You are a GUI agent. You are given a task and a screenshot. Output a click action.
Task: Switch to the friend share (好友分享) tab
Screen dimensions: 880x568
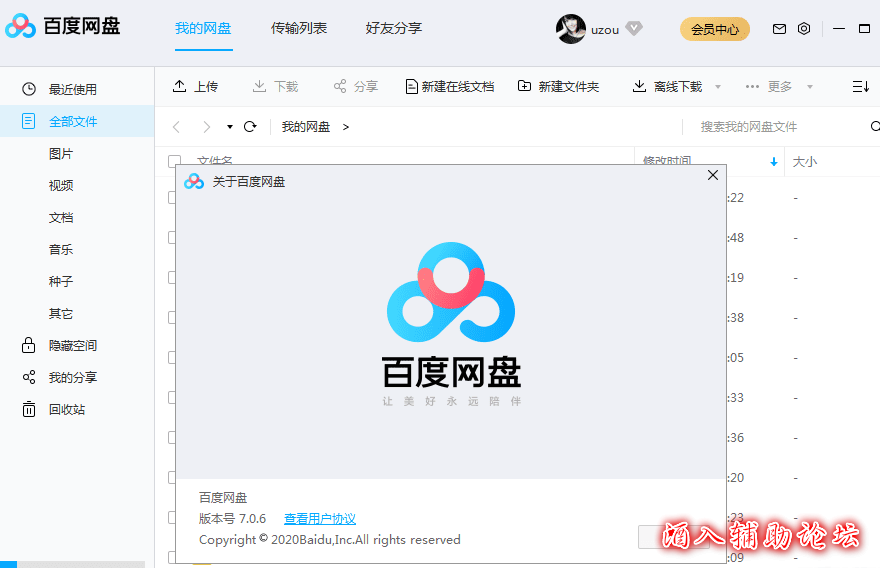click(393, 28)
